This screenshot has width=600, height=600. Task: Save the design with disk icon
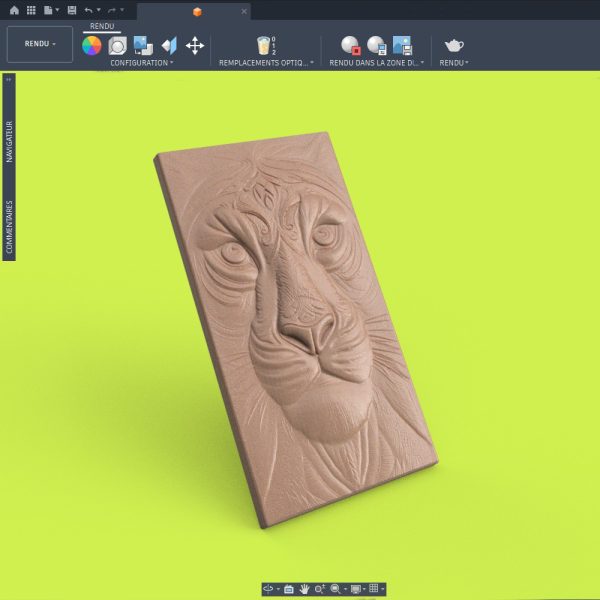pos(72,10)
